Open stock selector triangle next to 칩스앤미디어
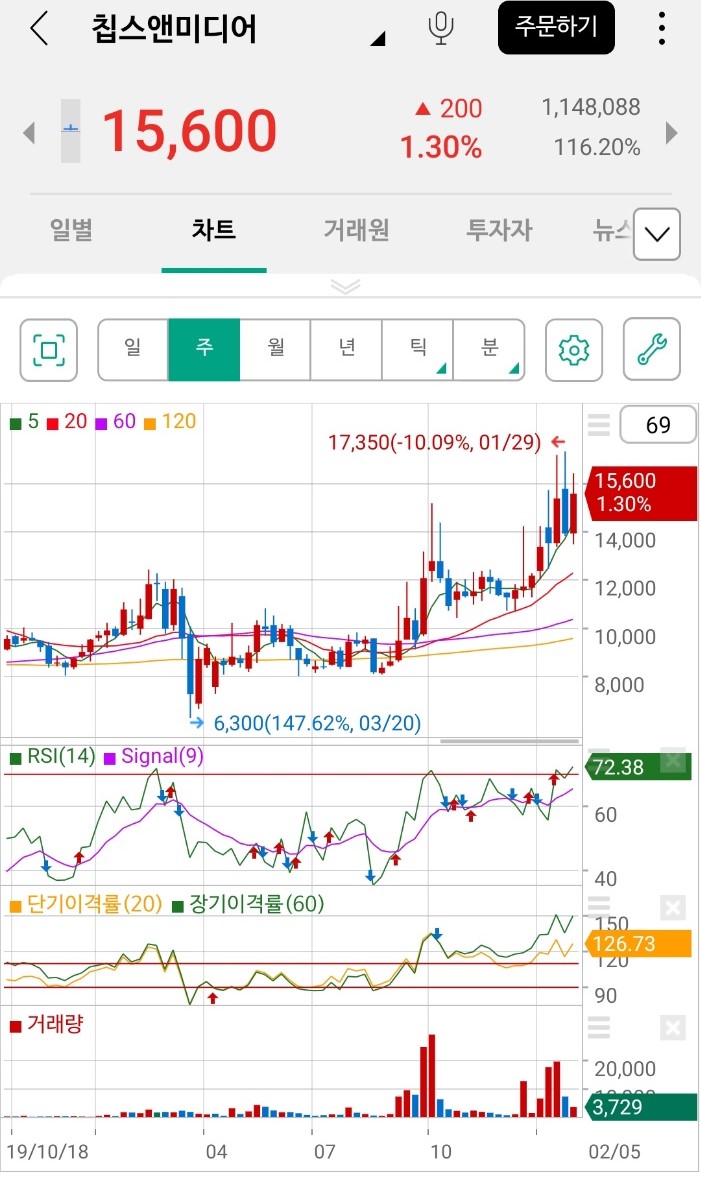This screenshot has height=1179, width=701. 378,38
